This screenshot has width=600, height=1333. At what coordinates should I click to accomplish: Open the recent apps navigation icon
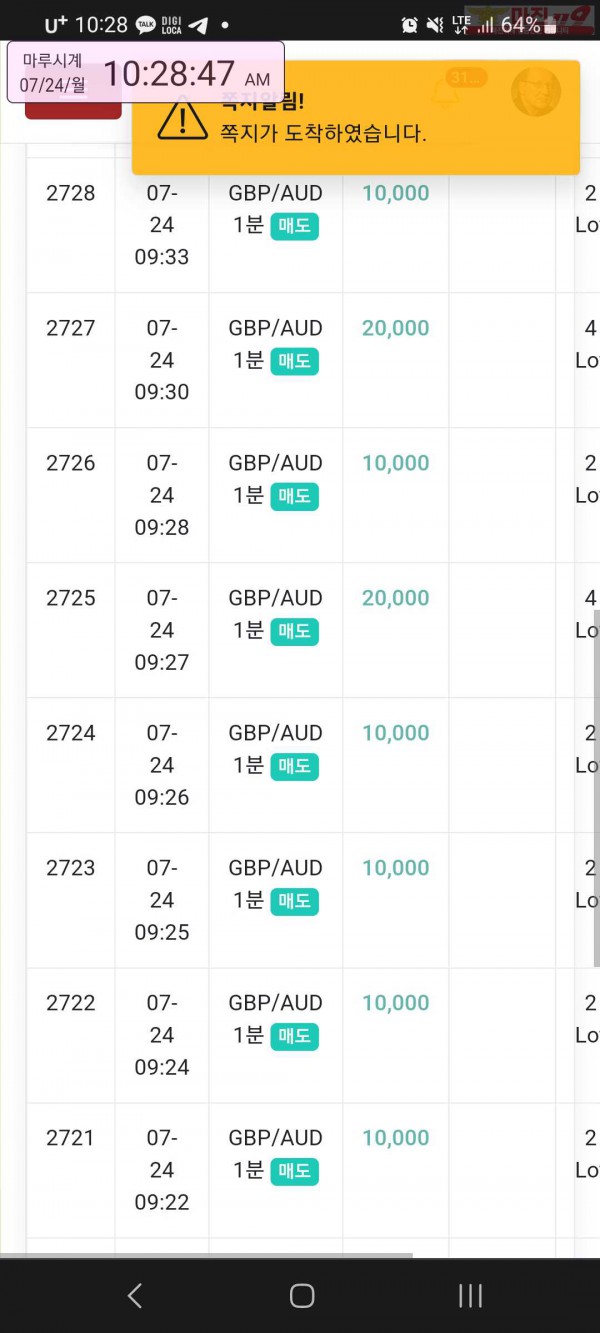[x=470, y=1296]
